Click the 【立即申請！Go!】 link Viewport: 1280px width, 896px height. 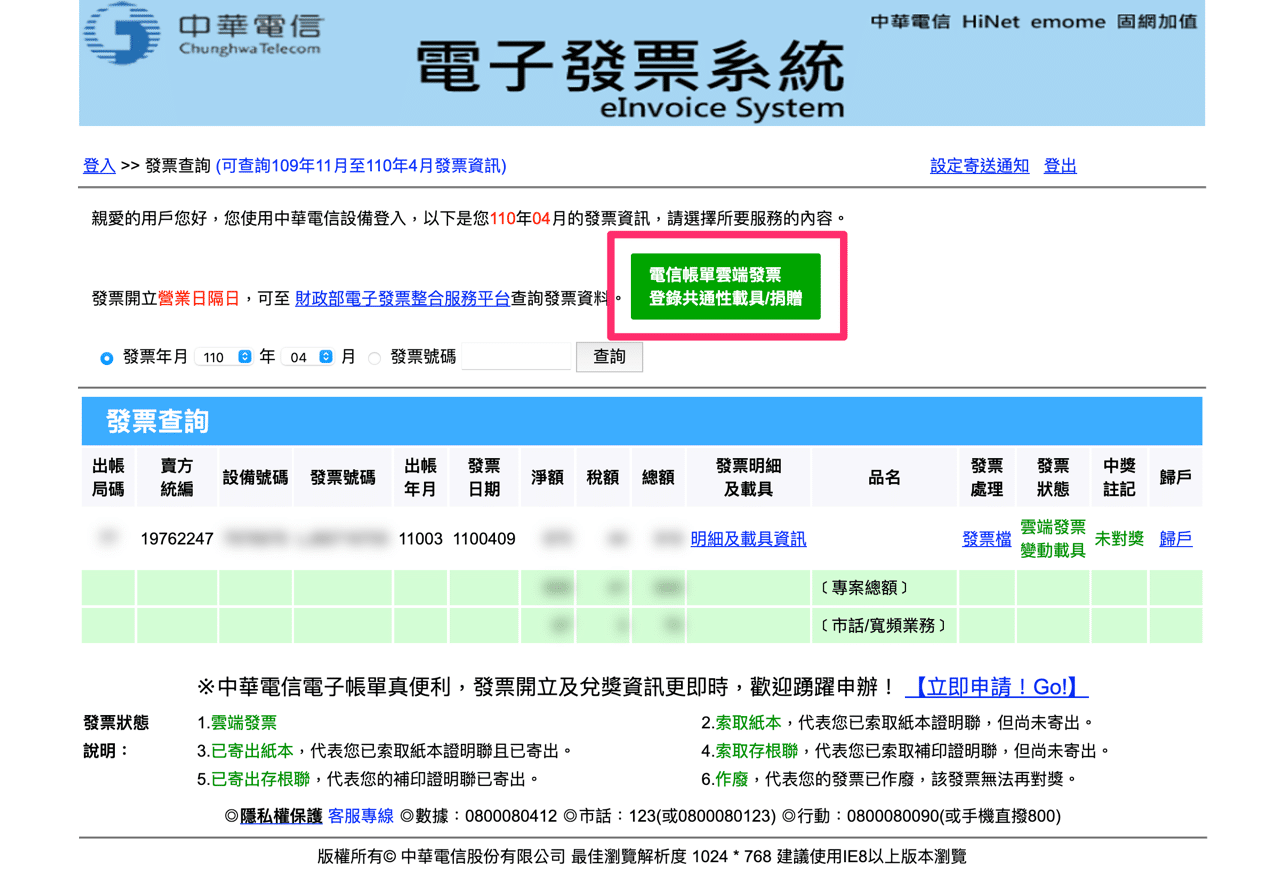pos(997,687)
